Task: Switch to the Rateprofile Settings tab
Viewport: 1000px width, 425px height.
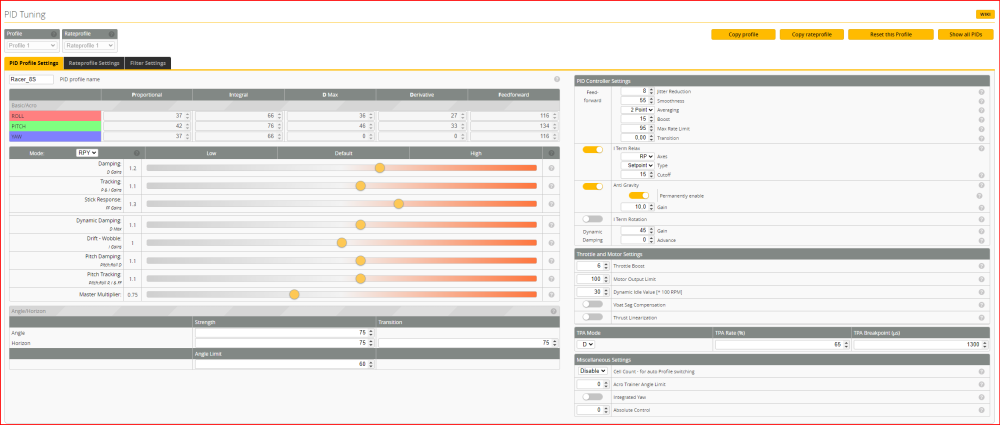Action: click(x=94, y=63)
